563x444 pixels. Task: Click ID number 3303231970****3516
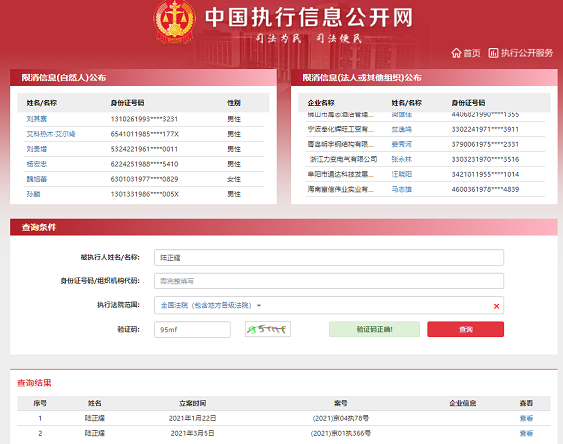485,159
